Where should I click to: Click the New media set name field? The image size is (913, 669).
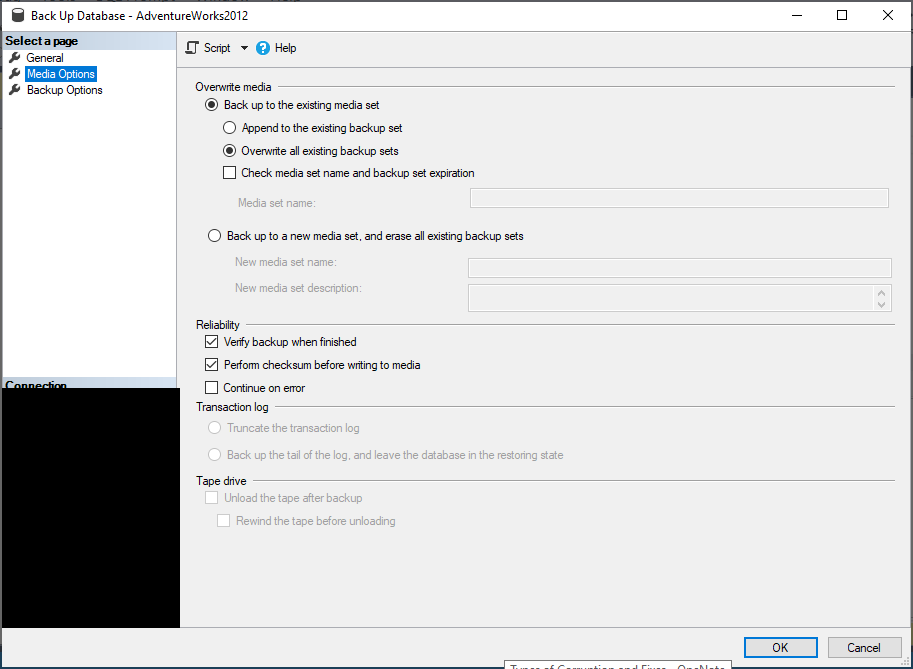click(x=680, y=268)
